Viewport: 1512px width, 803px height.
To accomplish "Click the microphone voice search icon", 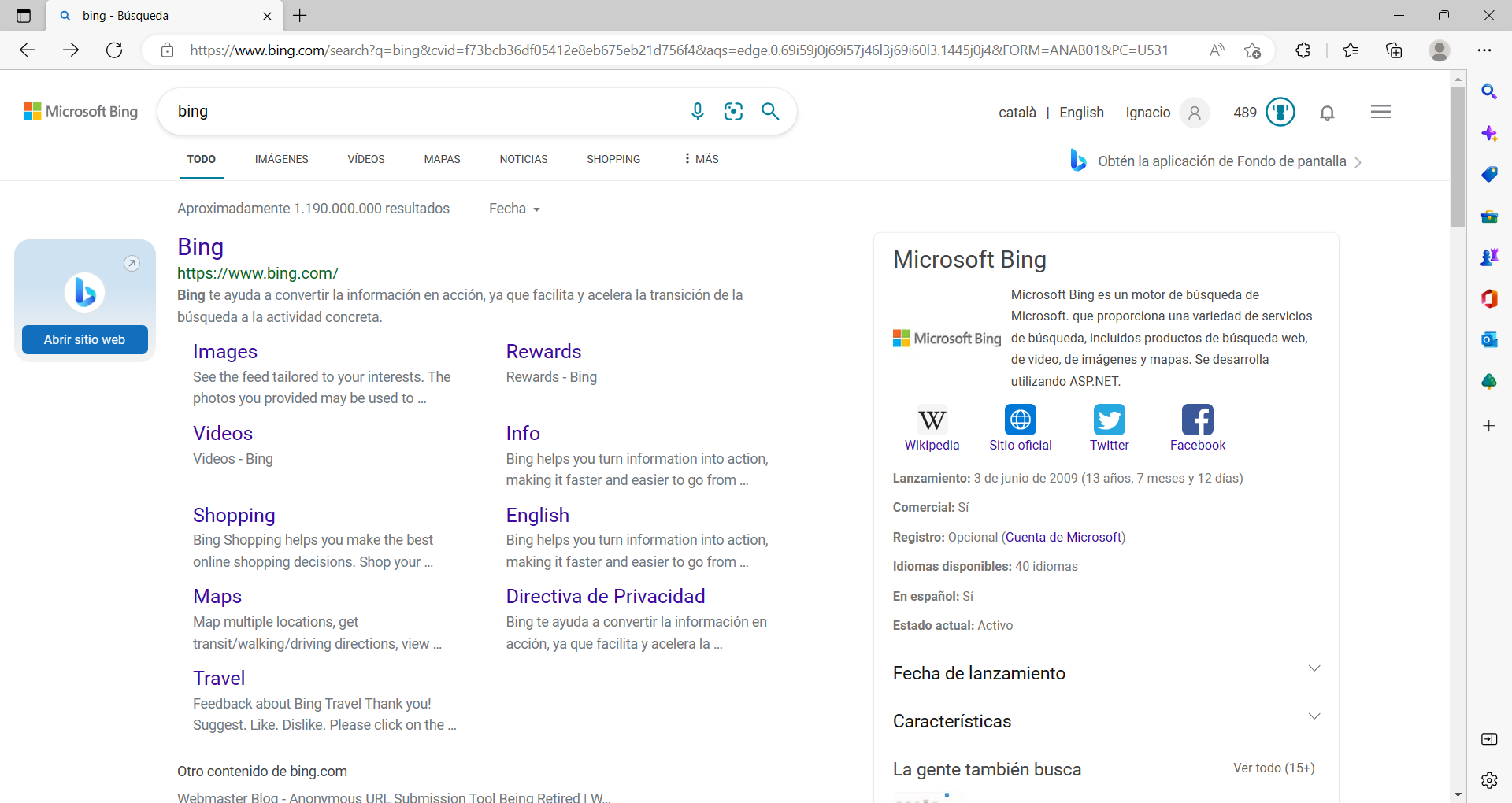I will click(697, 112).
